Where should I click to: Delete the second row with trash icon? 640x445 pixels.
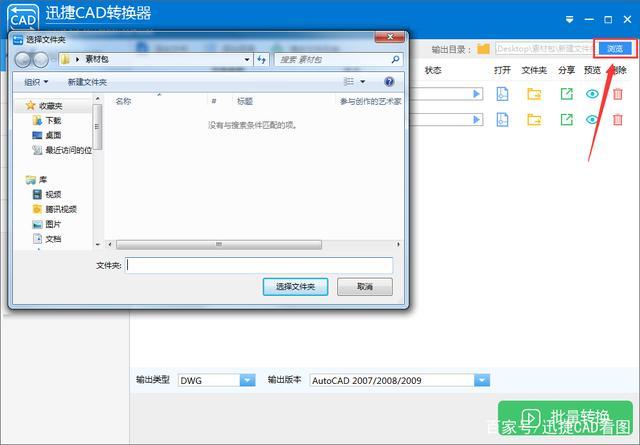click(618, 120)
